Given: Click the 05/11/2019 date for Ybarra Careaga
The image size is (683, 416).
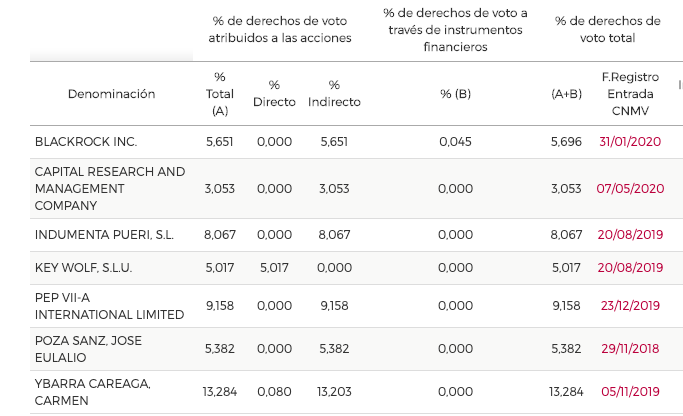Looking at the screenshot, I should coord(630,392).
